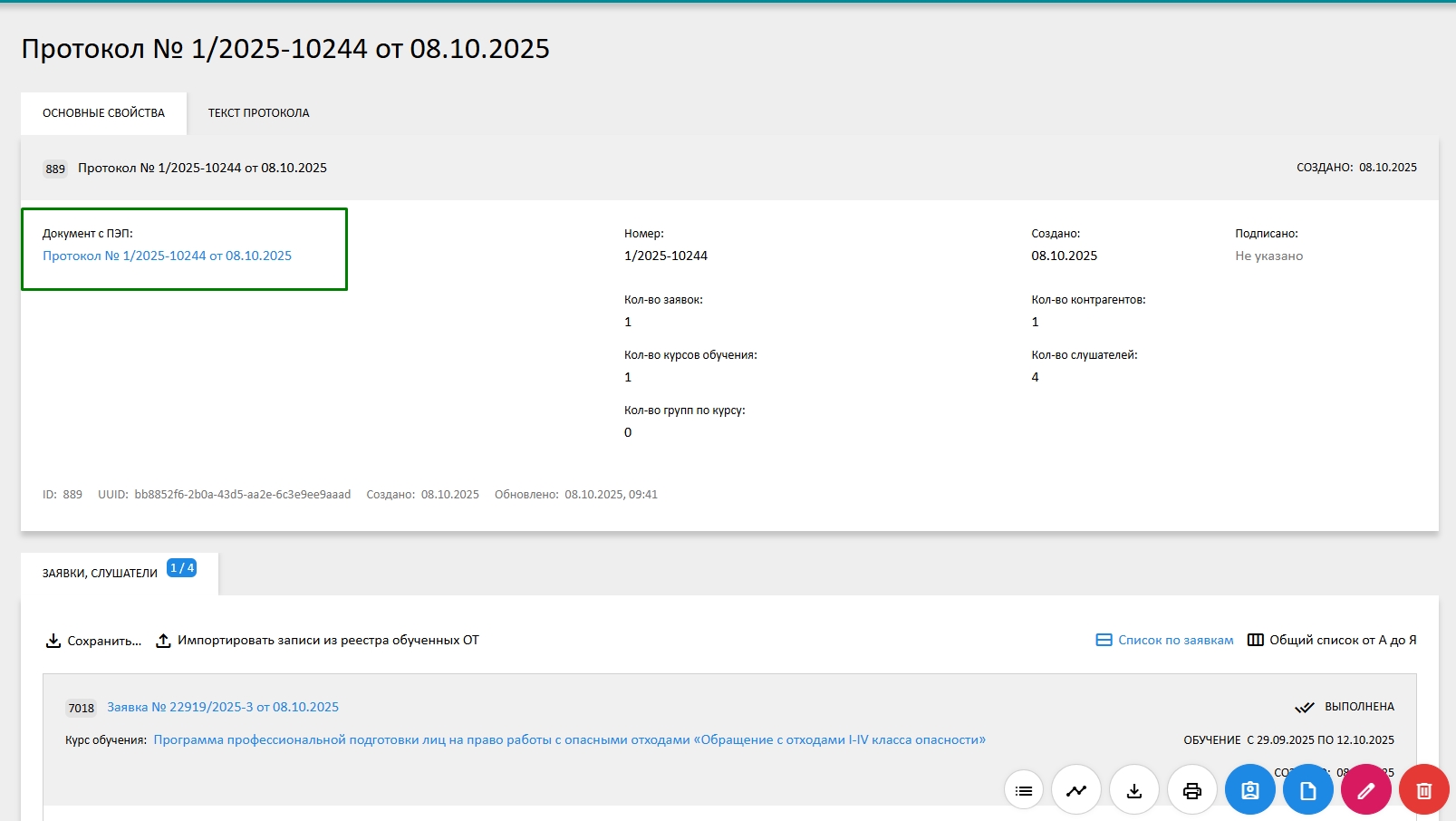The height and width of the screenshot is (821, 1456).
Task: Click the pink pencil edit button
Action: point(1366,790)
